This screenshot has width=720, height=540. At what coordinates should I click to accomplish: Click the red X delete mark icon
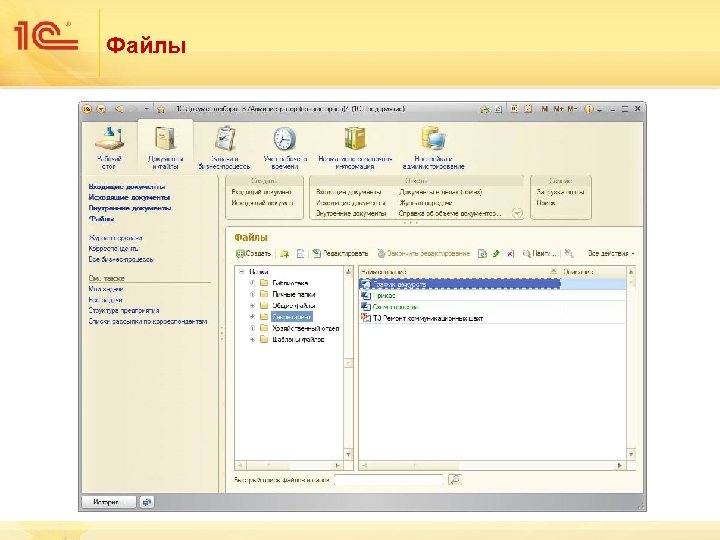coord(511,253)
